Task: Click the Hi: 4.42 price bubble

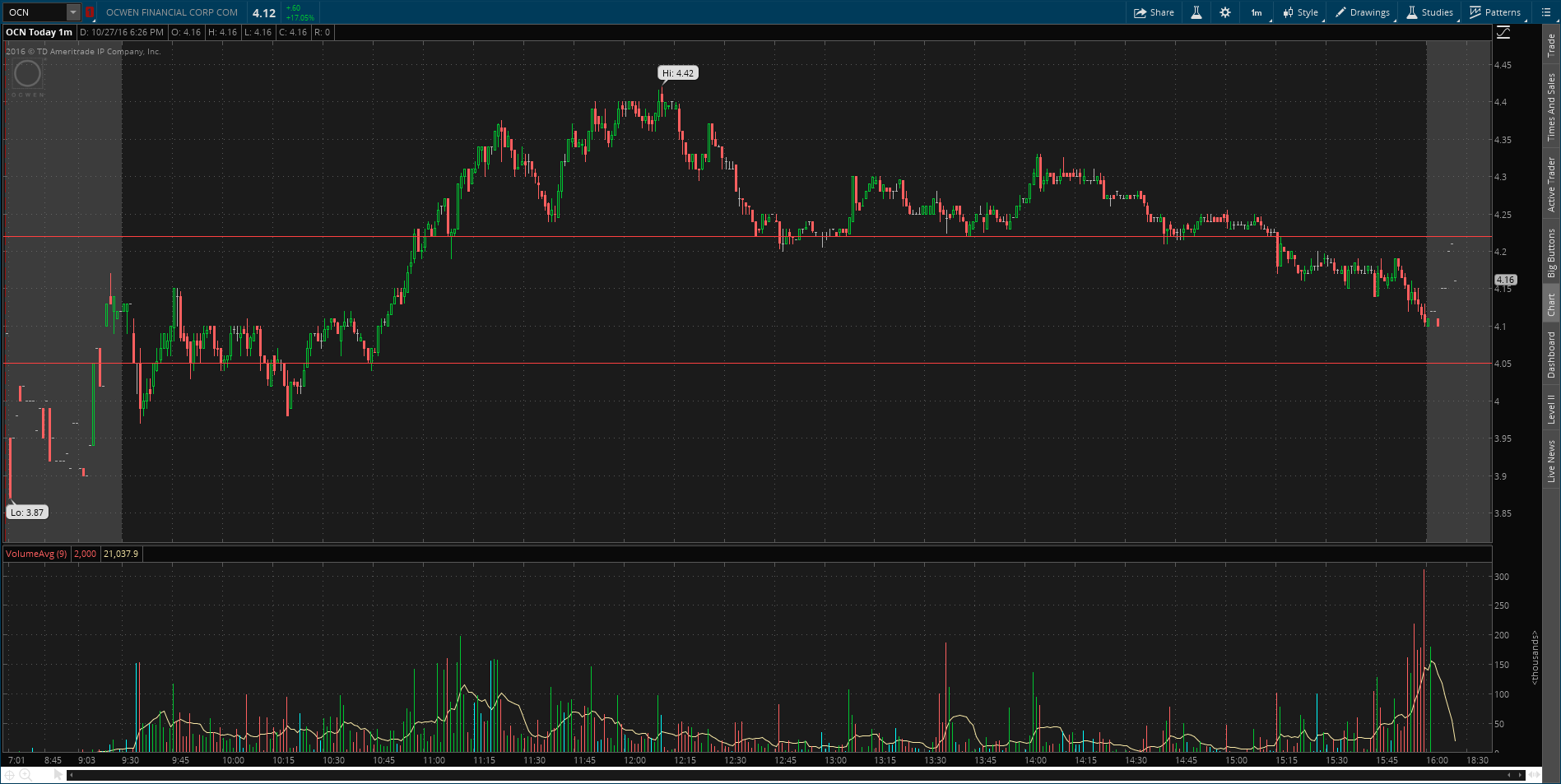Action: (678, 73)
